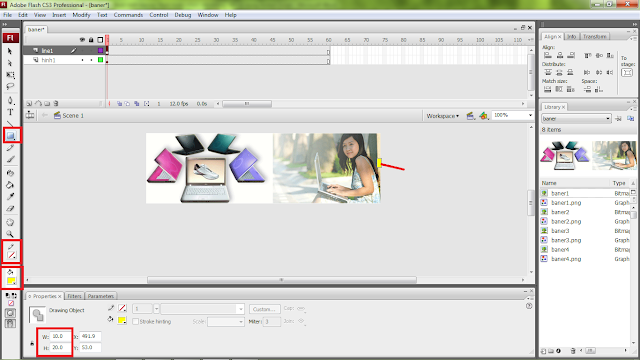Toggle visibility dot for hinh1 layer
640x360 pixels.
82,60
